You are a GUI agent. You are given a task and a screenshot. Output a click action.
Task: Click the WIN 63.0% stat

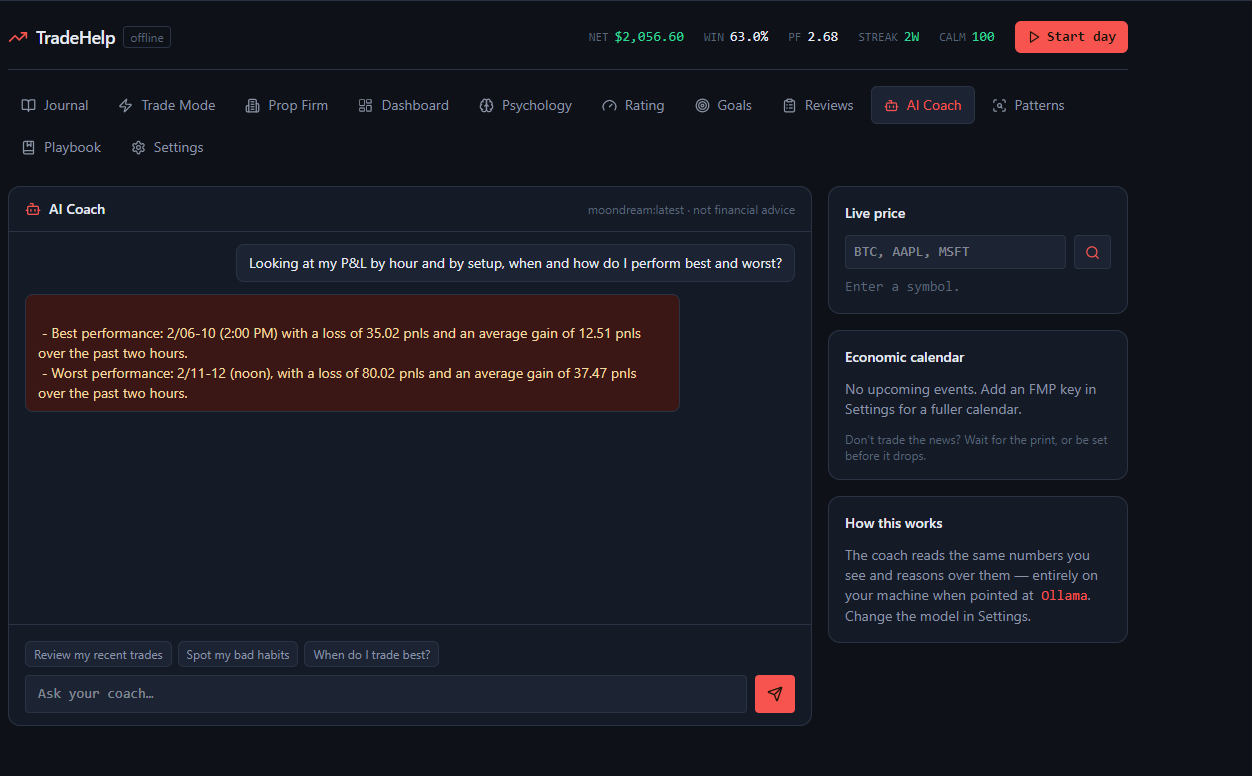736,37
